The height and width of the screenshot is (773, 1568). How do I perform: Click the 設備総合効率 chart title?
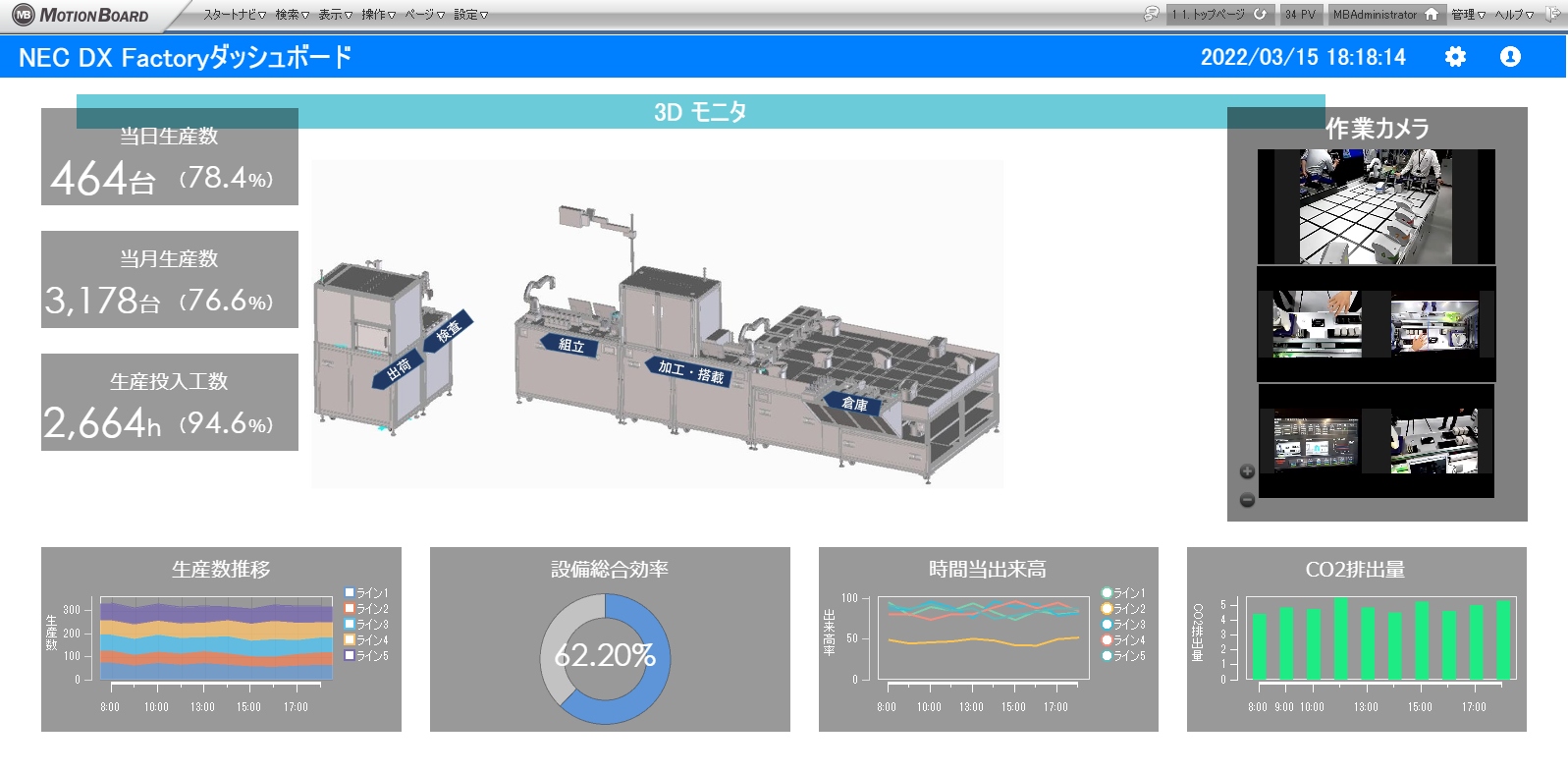point(610,570)
